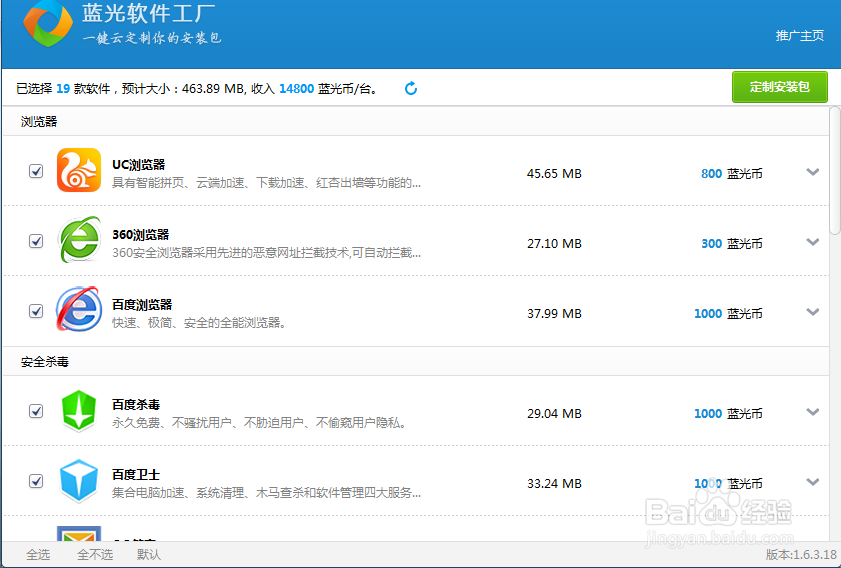This screenshot has width=841, height=568.
Task: Click the 300 蓝光币 reward value
Action: [x=732, y=244]
